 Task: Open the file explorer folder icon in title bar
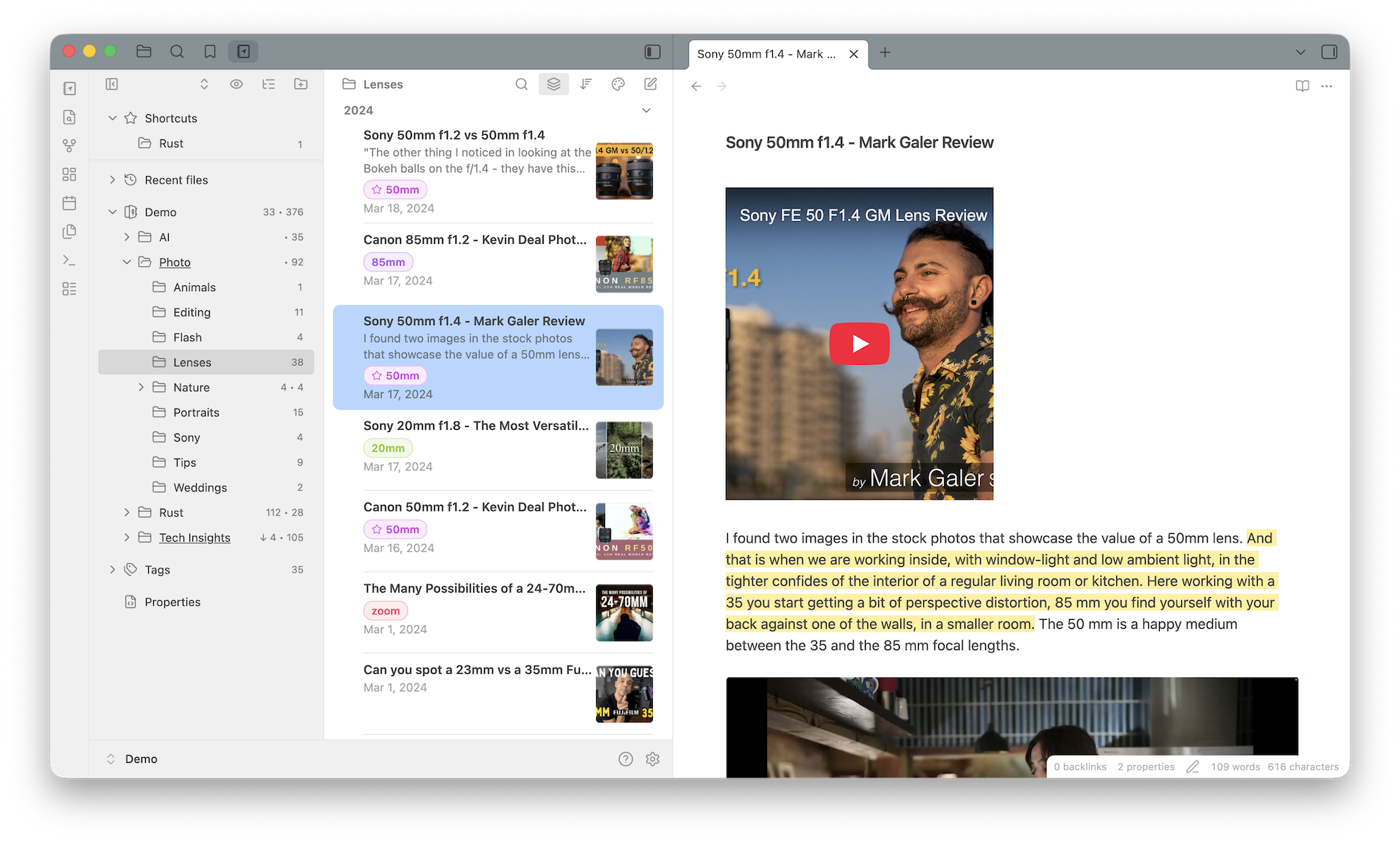coord(144,52)
